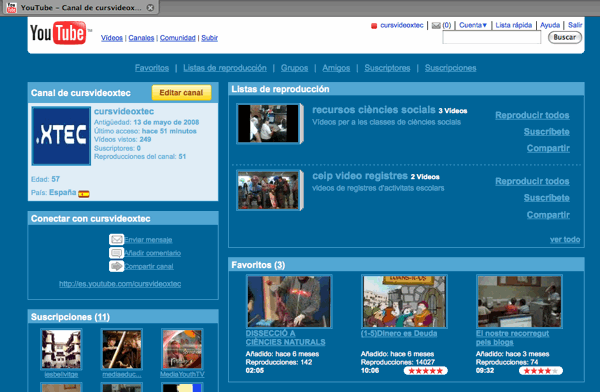
Task: Click the Spain flag icon
Action: tap(84, 194)
